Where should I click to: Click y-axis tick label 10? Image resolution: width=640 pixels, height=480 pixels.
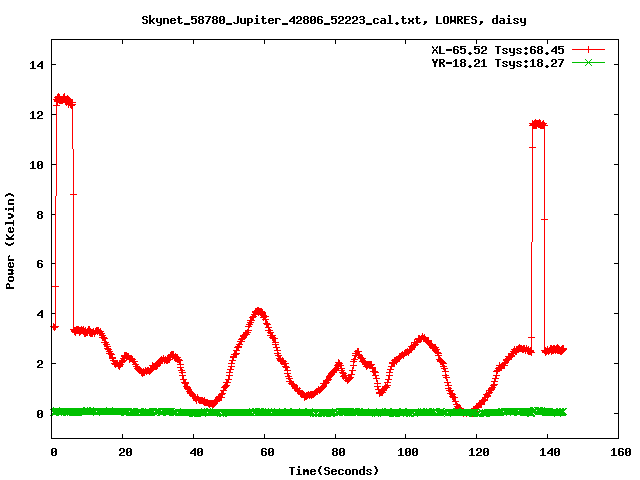click(37, 164)
